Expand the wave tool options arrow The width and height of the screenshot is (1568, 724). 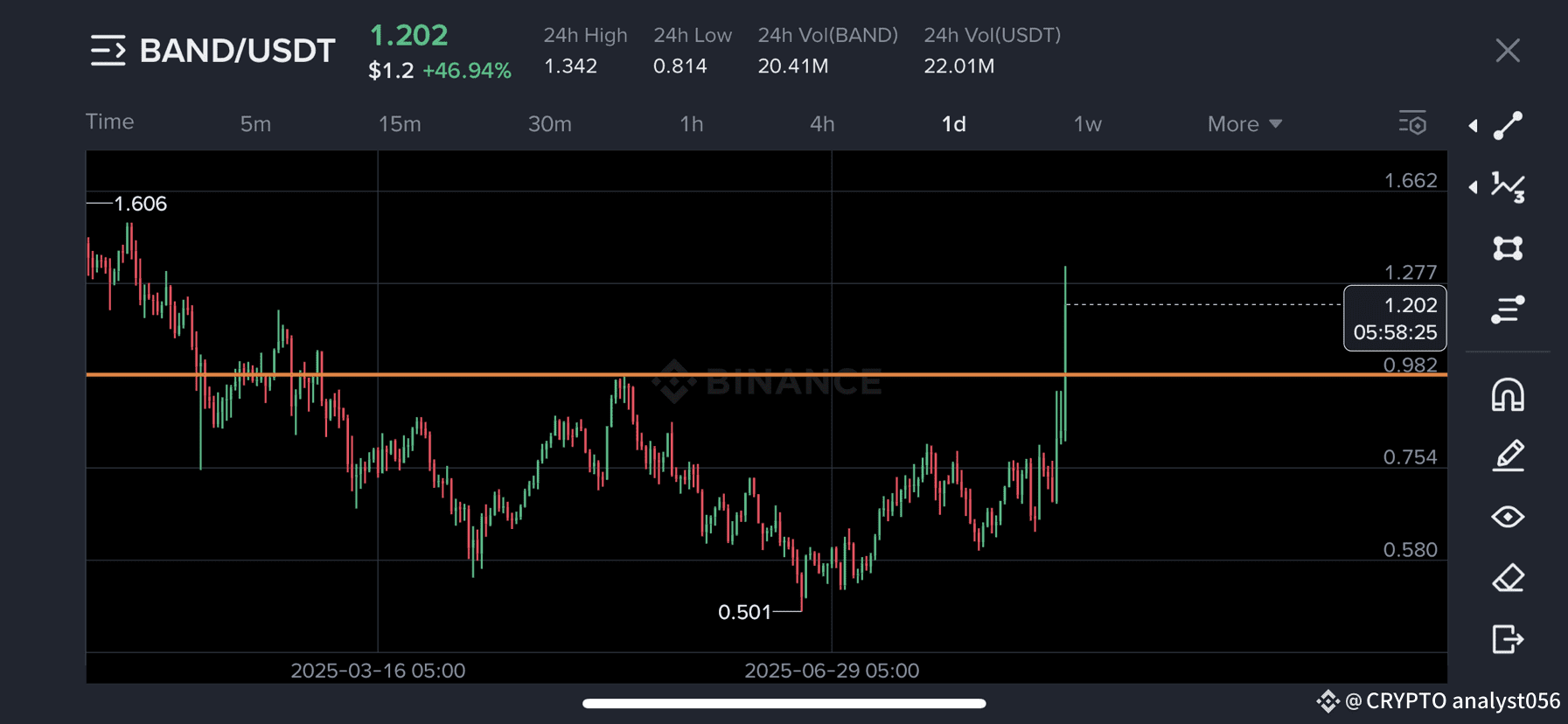point(1474,187)
